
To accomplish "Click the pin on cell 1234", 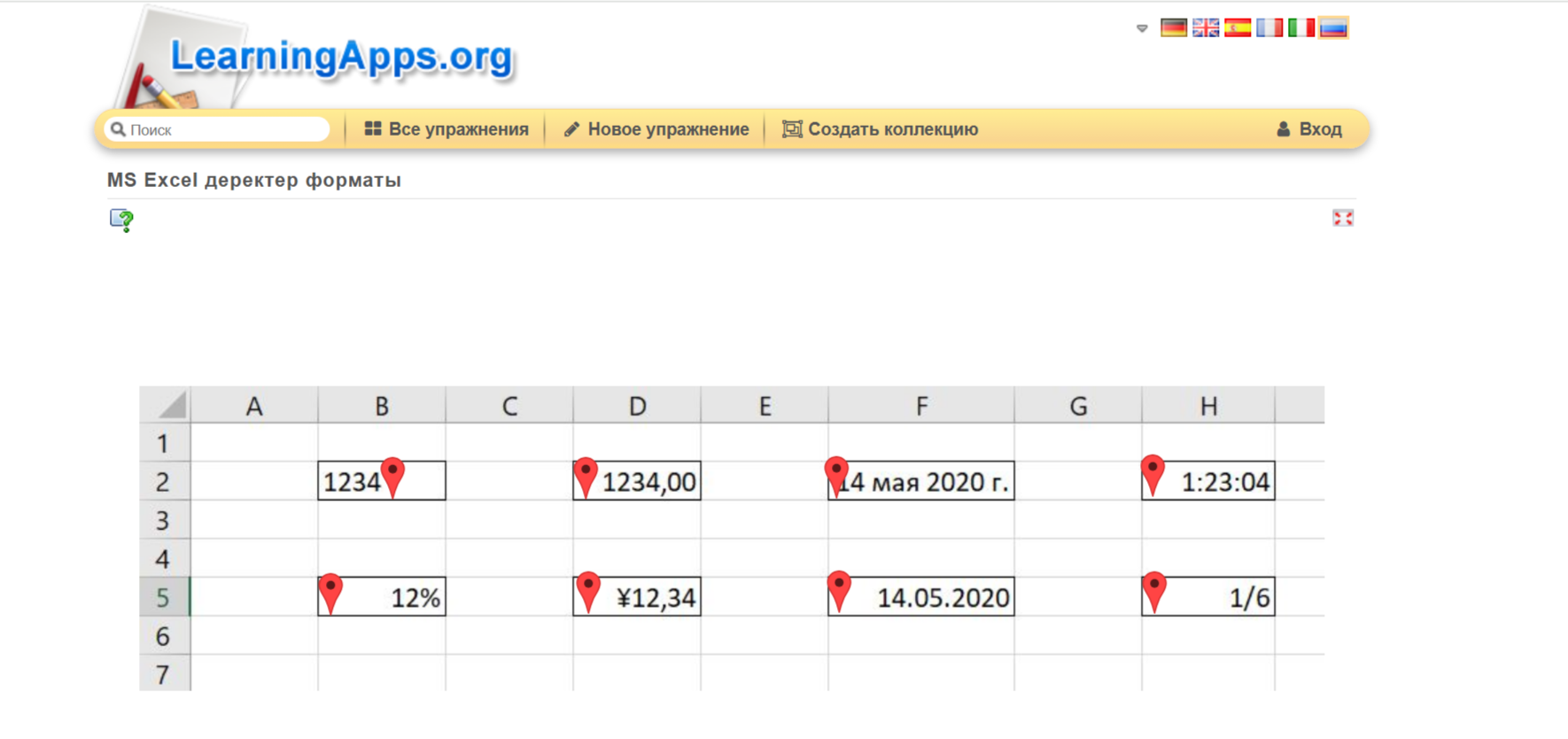I will click(x=392, y=477).
